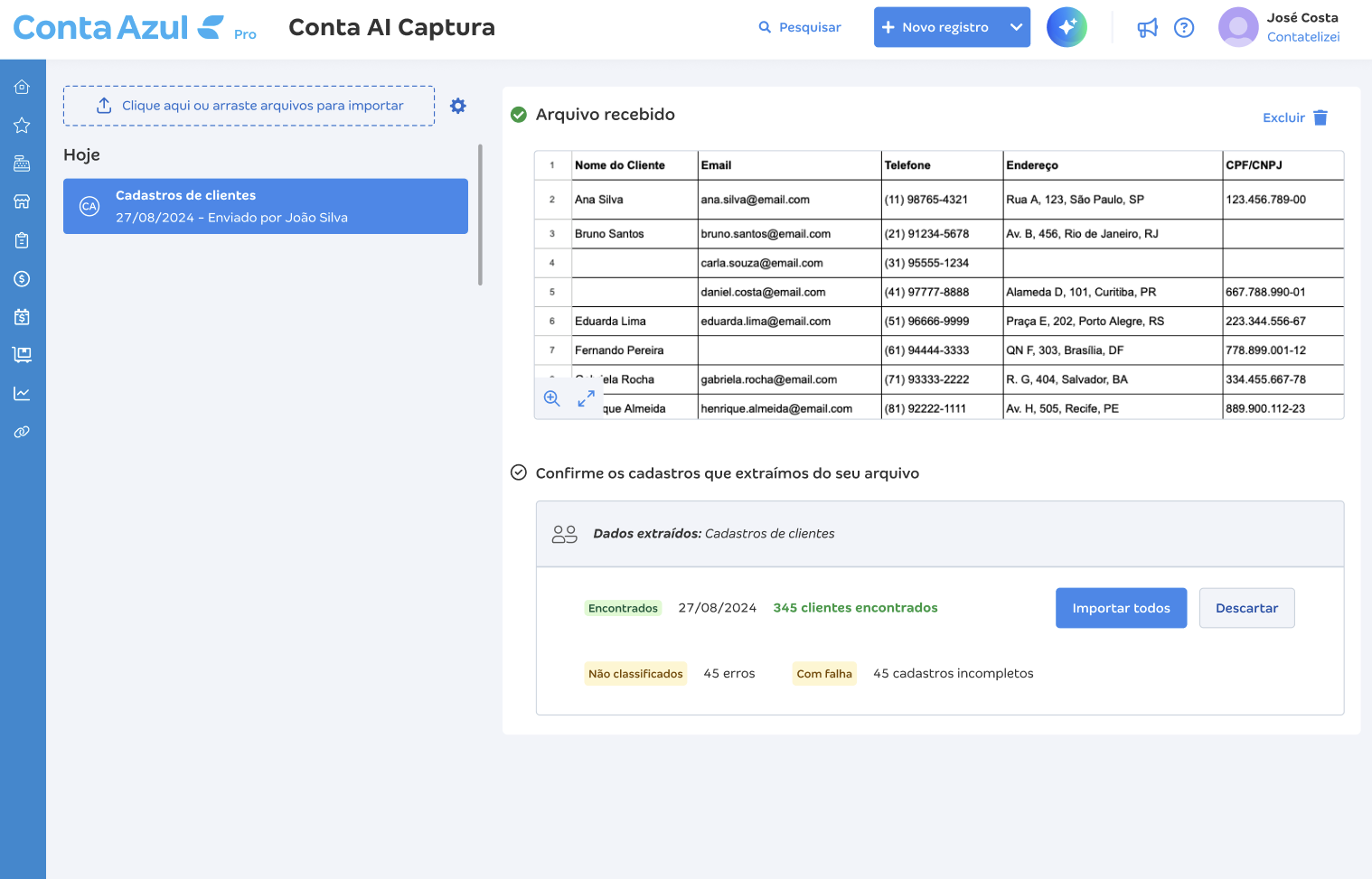1372x879 pixels.
Task: Click the CPF/CNPJ column header
Action: [1283, 165]
